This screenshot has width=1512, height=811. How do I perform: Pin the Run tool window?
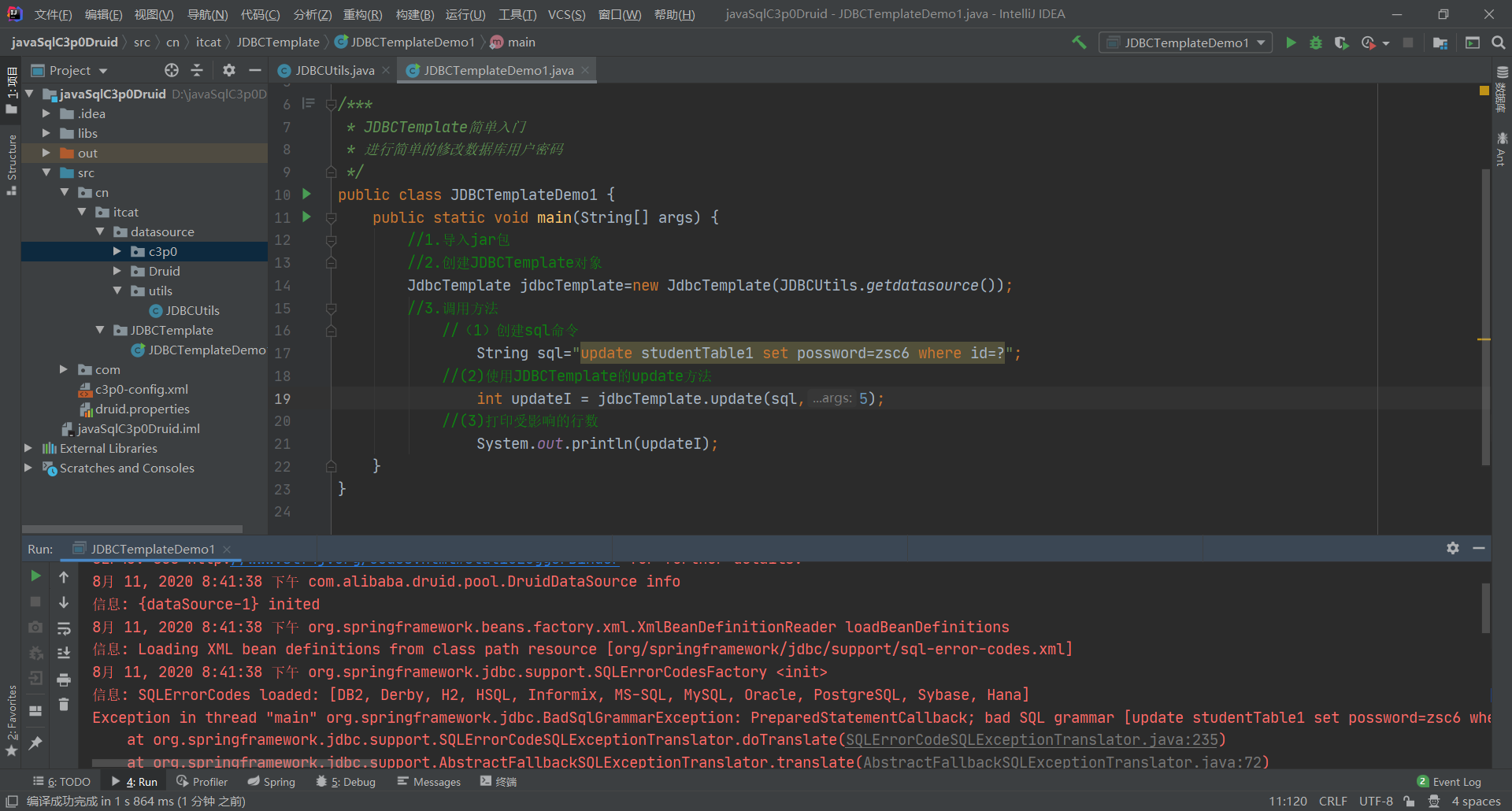pyautogui.click(x=35, y=742)
